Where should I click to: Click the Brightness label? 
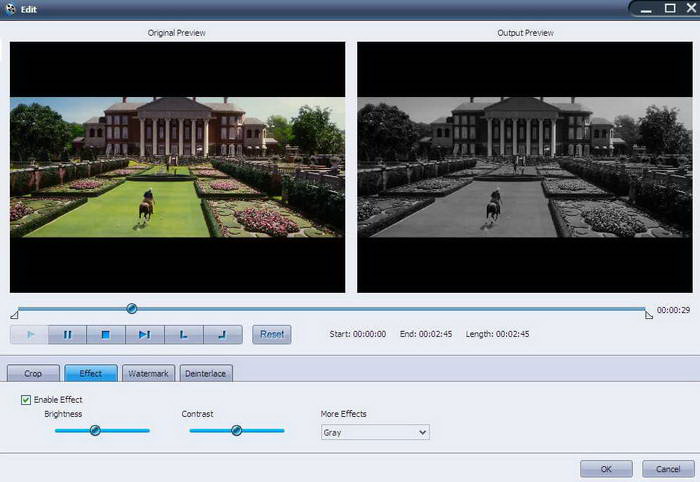point(63,414)
